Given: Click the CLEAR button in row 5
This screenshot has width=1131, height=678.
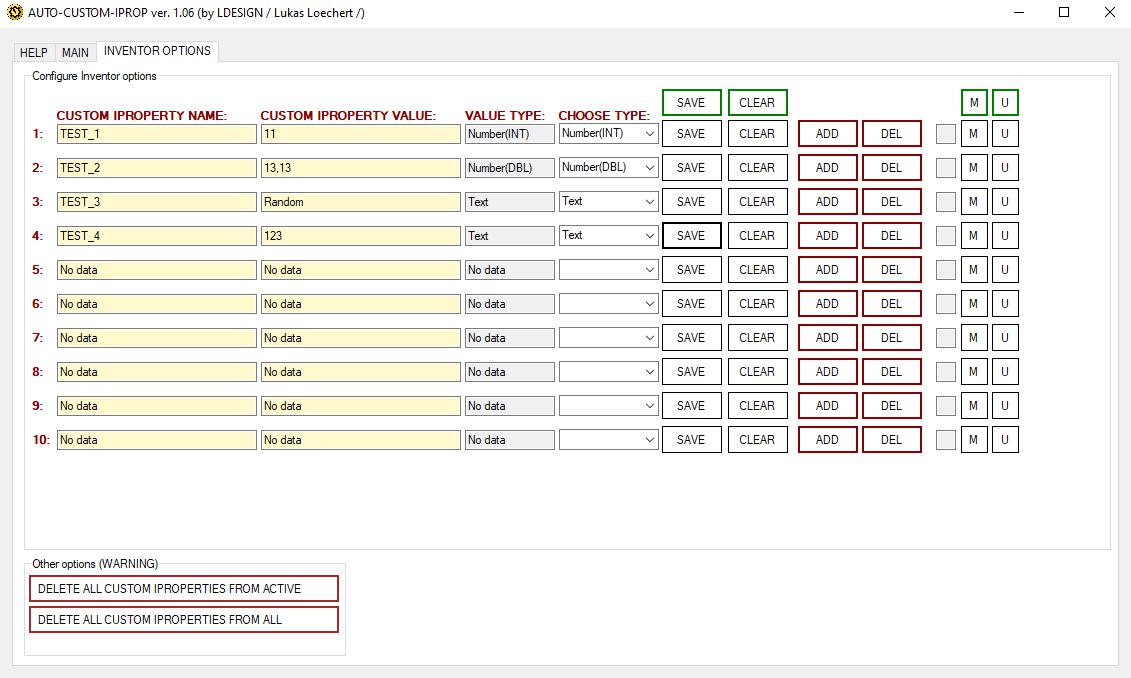Looking at the screenshot, I should pos(757,270).
